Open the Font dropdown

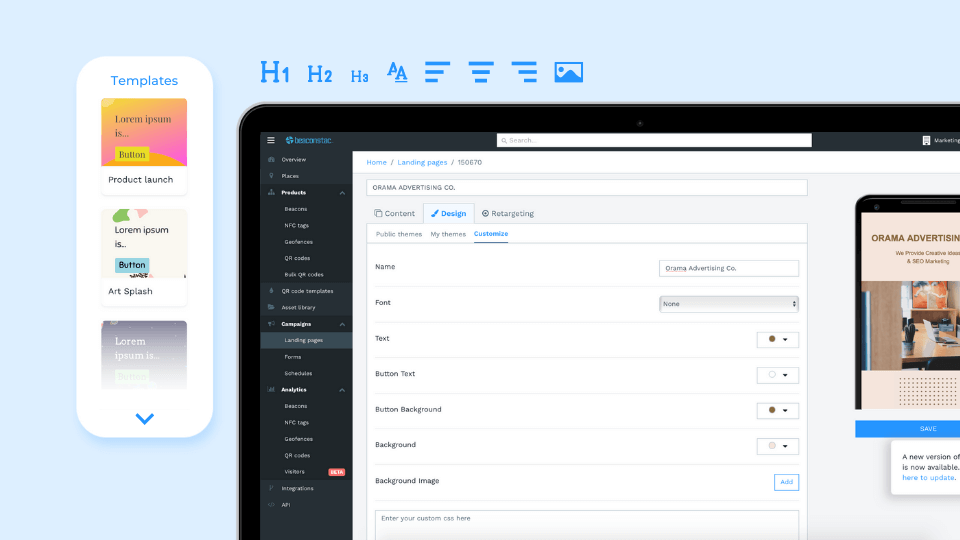tap(728, 303)
